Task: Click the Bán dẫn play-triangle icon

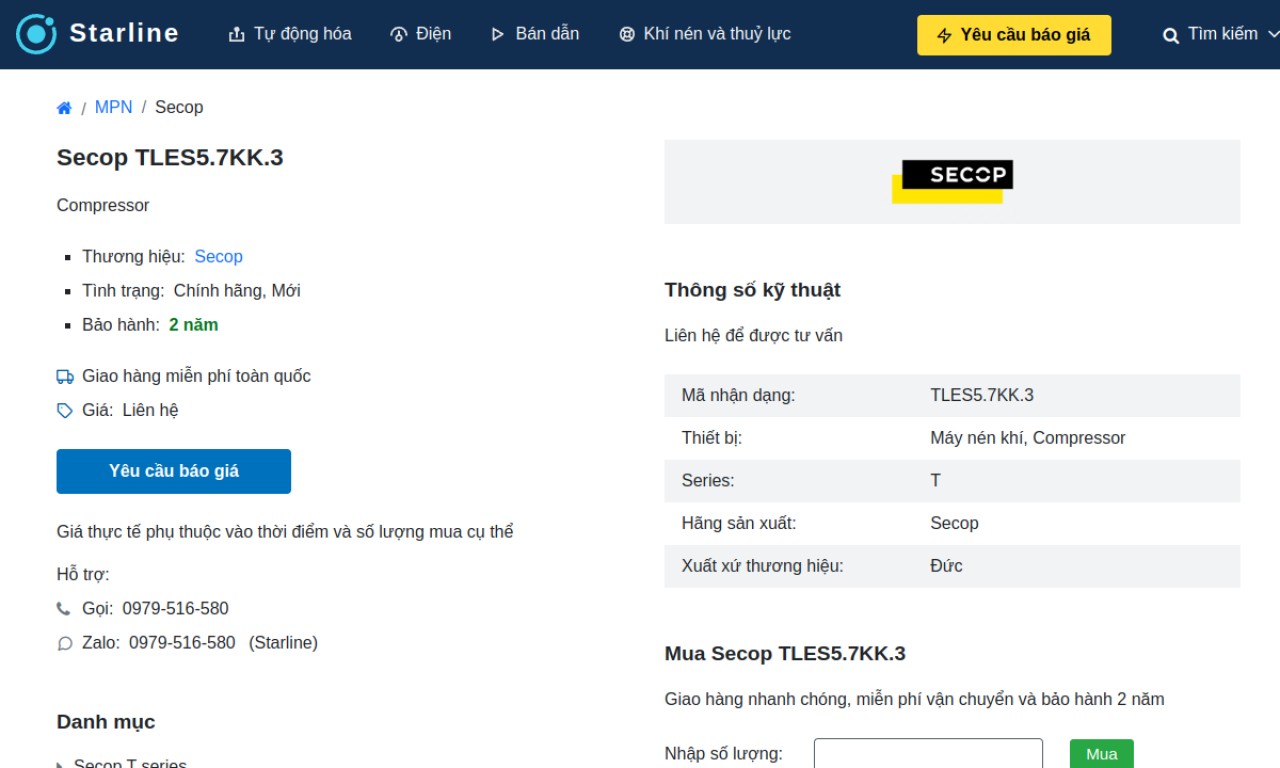Action: pos(498,35)
